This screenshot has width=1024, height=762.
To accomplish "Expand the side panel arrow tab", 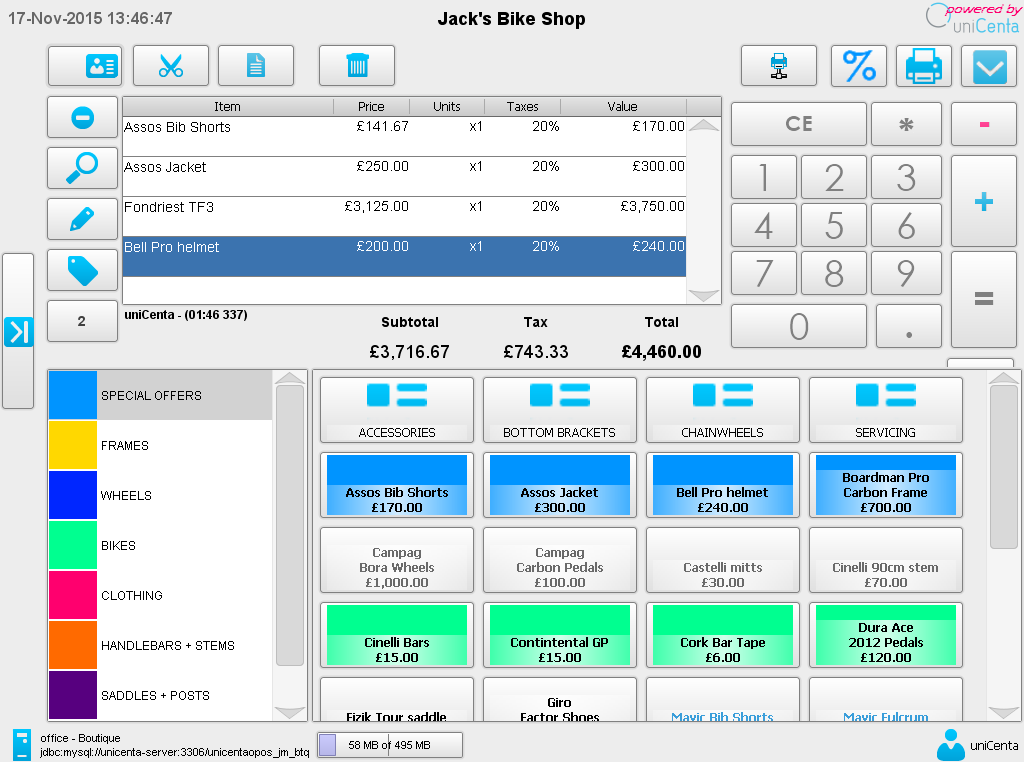I will coord(18,331).
